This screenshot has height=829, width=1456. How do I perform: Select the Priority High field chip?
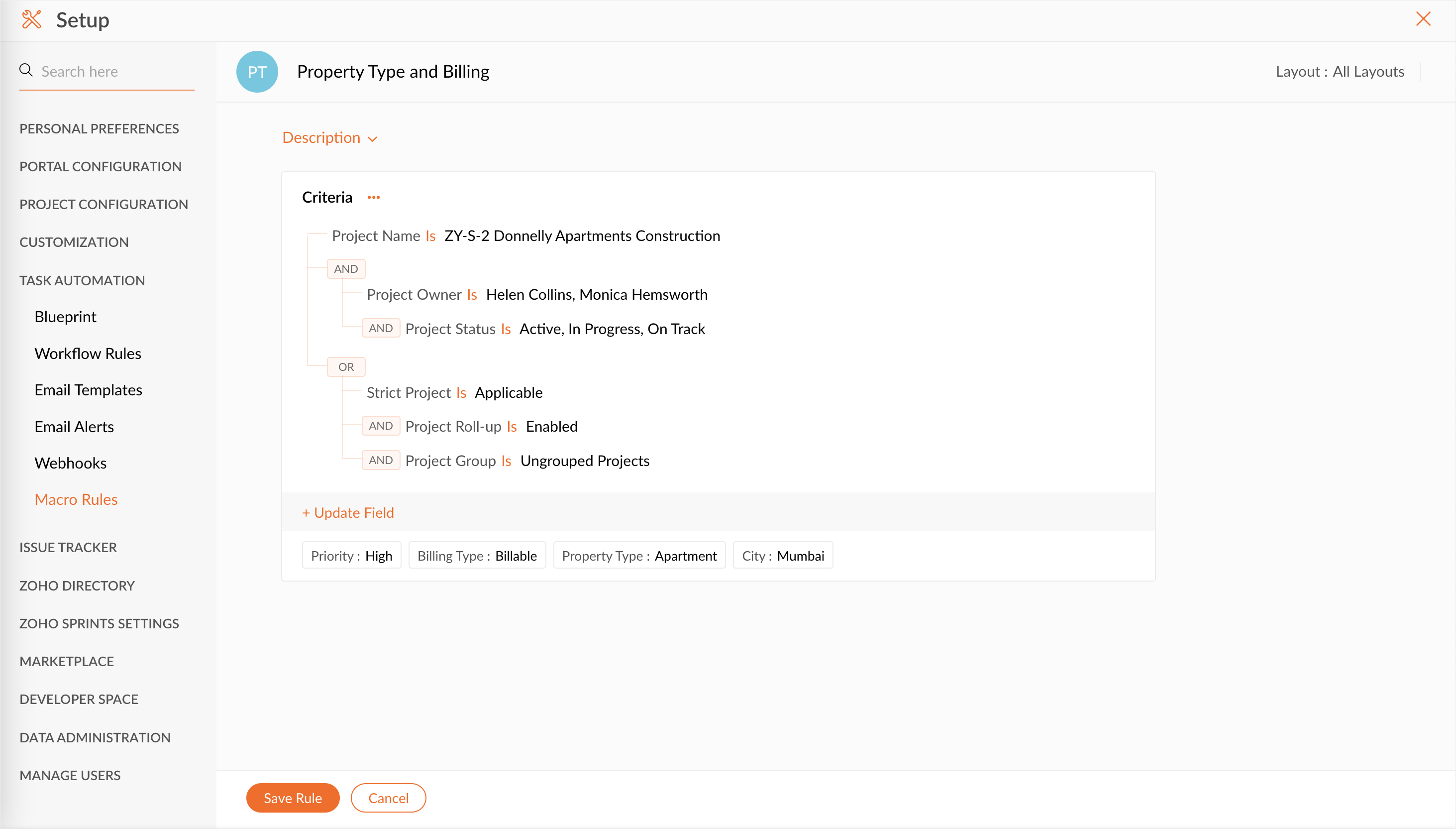point(351,556)
